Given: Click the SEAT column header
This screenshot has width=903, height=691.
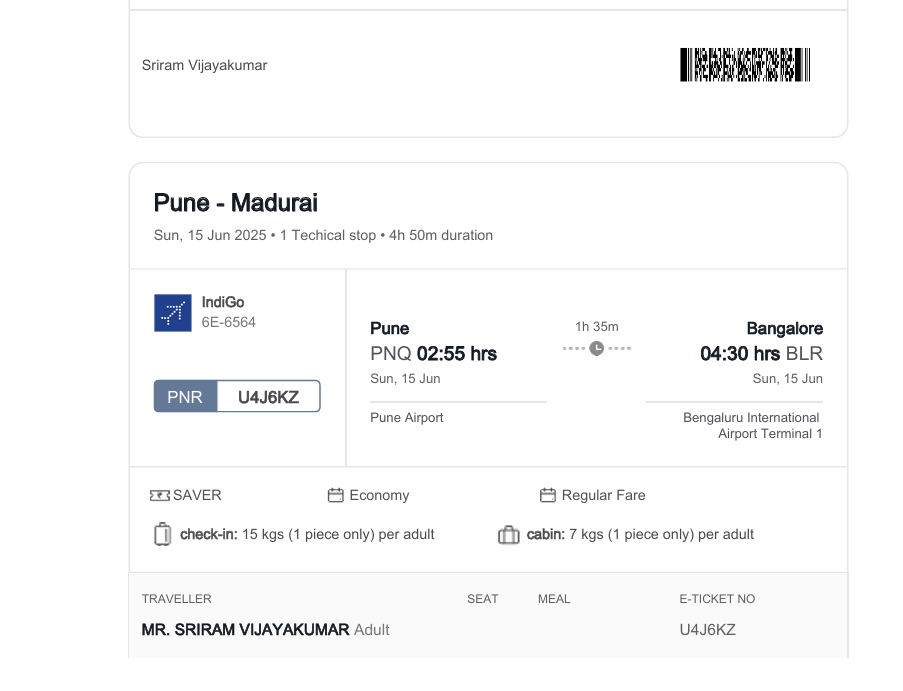Looking at the screenshot, I should click(x=483, y=599).
